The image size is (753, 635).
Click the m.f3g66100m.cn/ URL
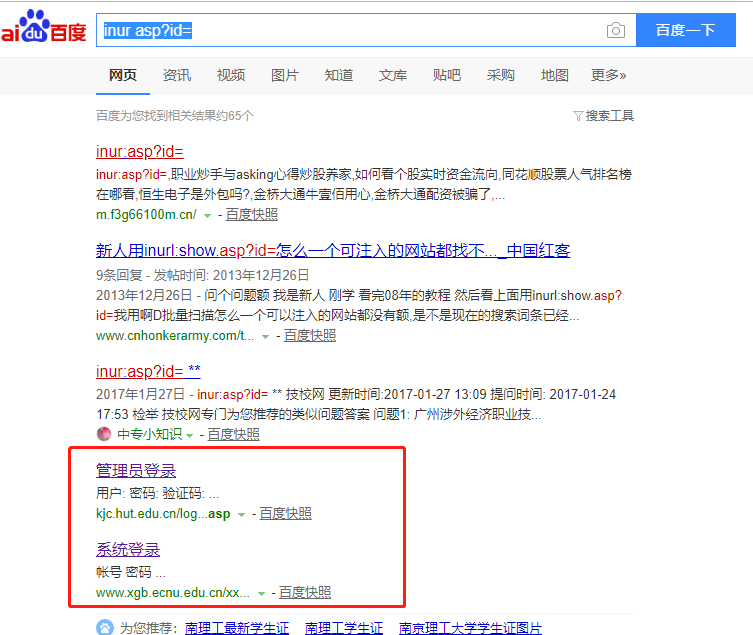coord(146,215)
